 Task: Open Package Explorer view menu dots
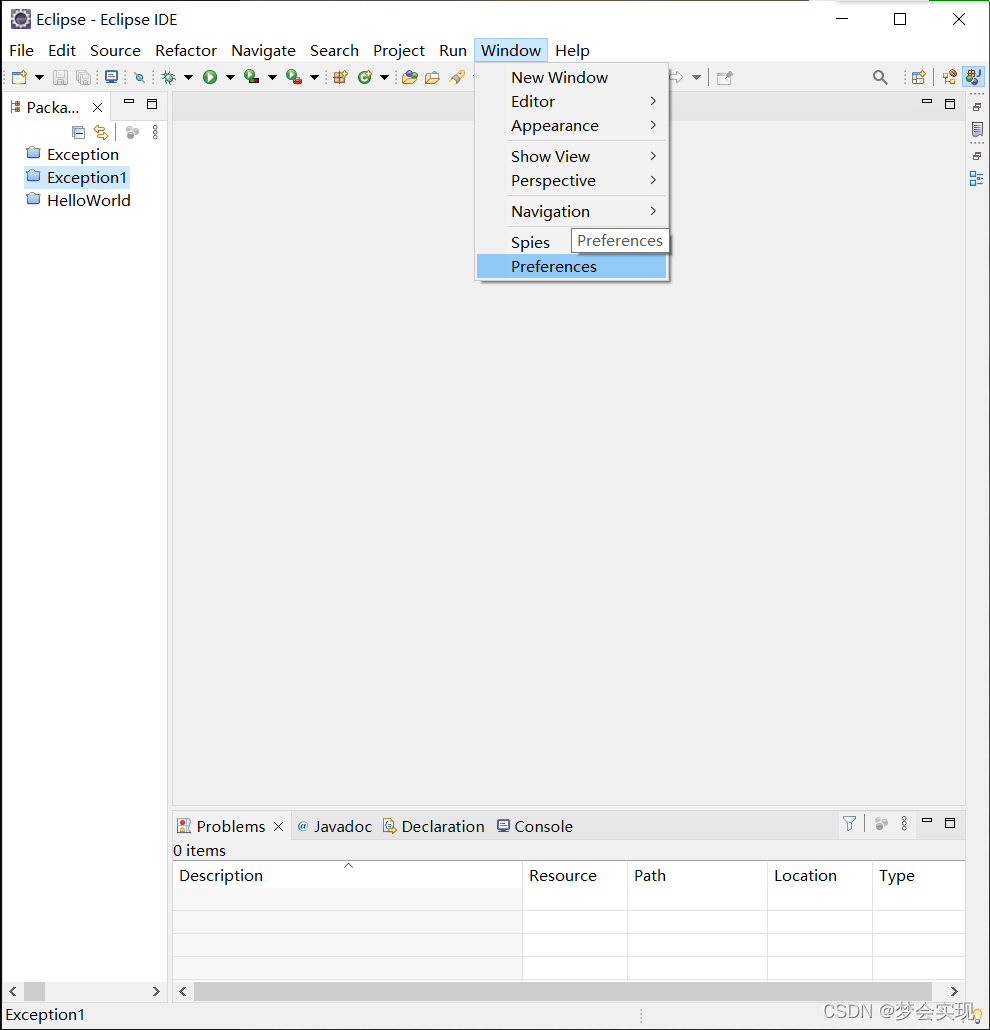pos(155,133)
